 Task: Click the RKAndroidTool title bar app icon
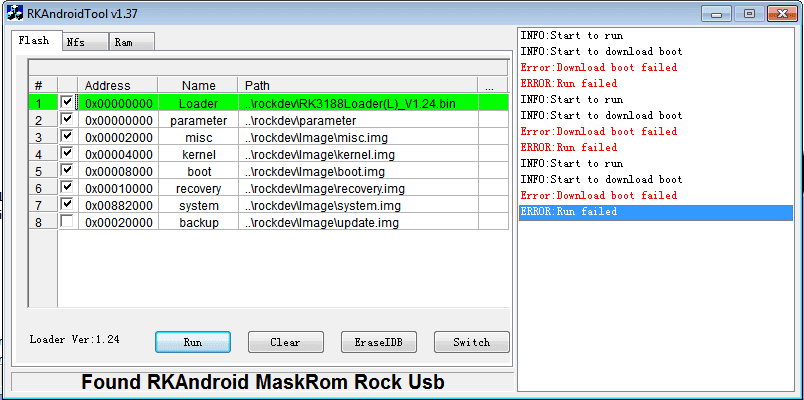[x=14, y=12]
